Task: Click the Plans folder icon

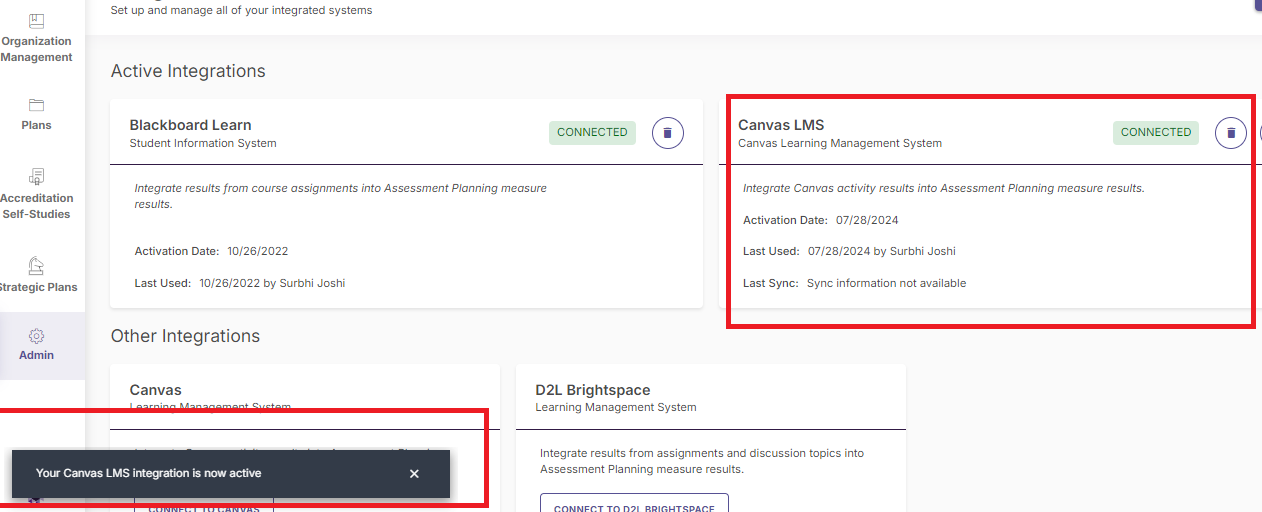Action: (36, 105)
